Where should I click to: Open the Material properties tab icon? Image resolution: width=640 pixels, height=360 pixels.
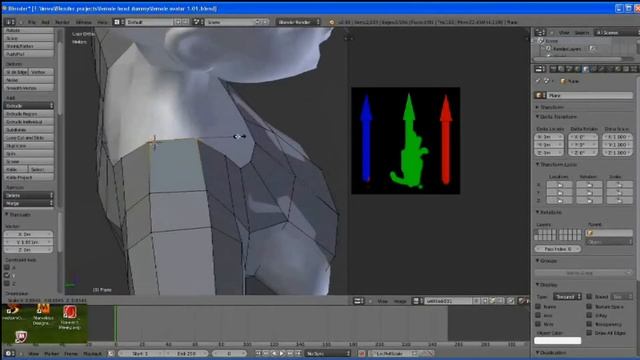pos(618,69)
